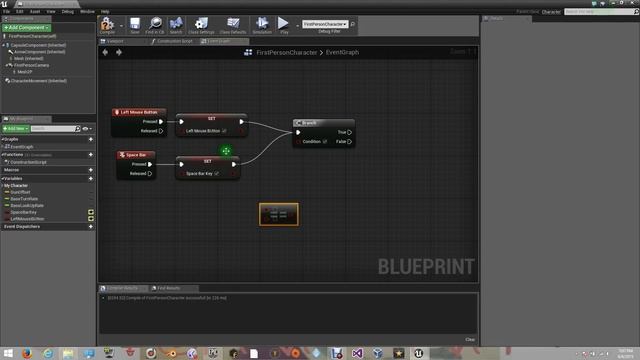Click the graph navigate back arrow

[105, 52]
